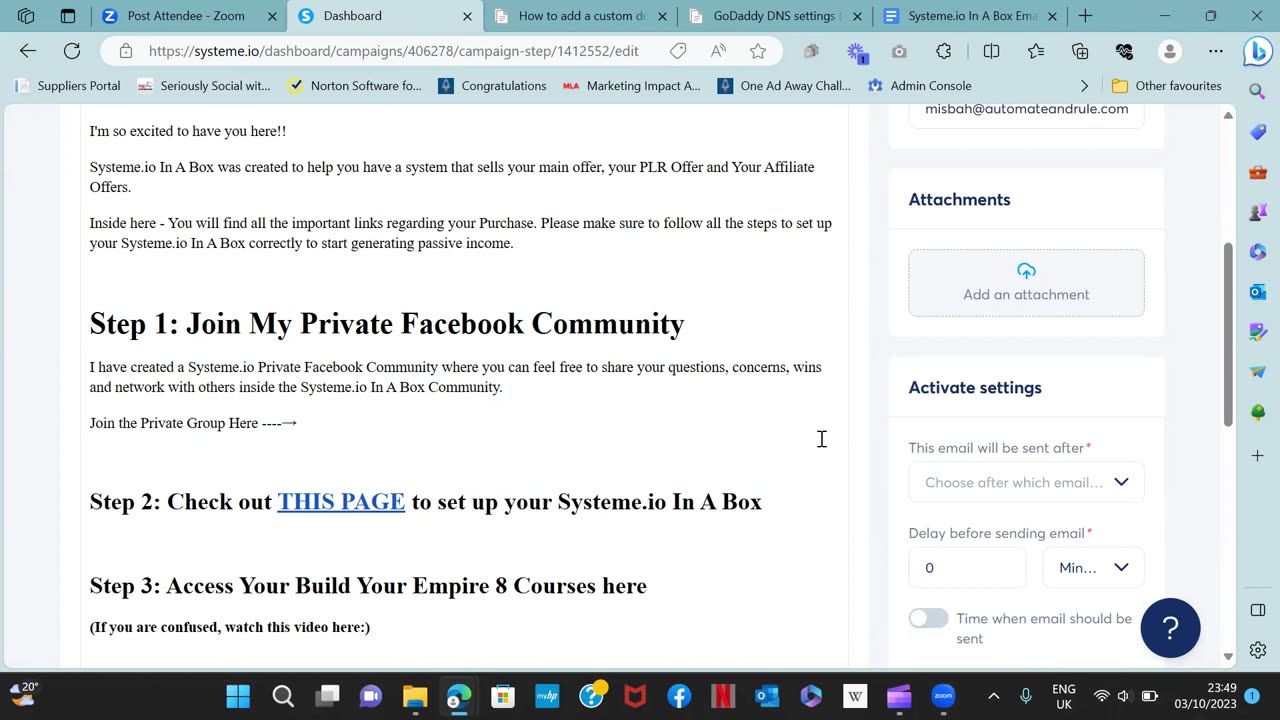This screenshot has height=720, width=1280.
Task: Open tab actions menu icon
Action: [x=68, y=16]
